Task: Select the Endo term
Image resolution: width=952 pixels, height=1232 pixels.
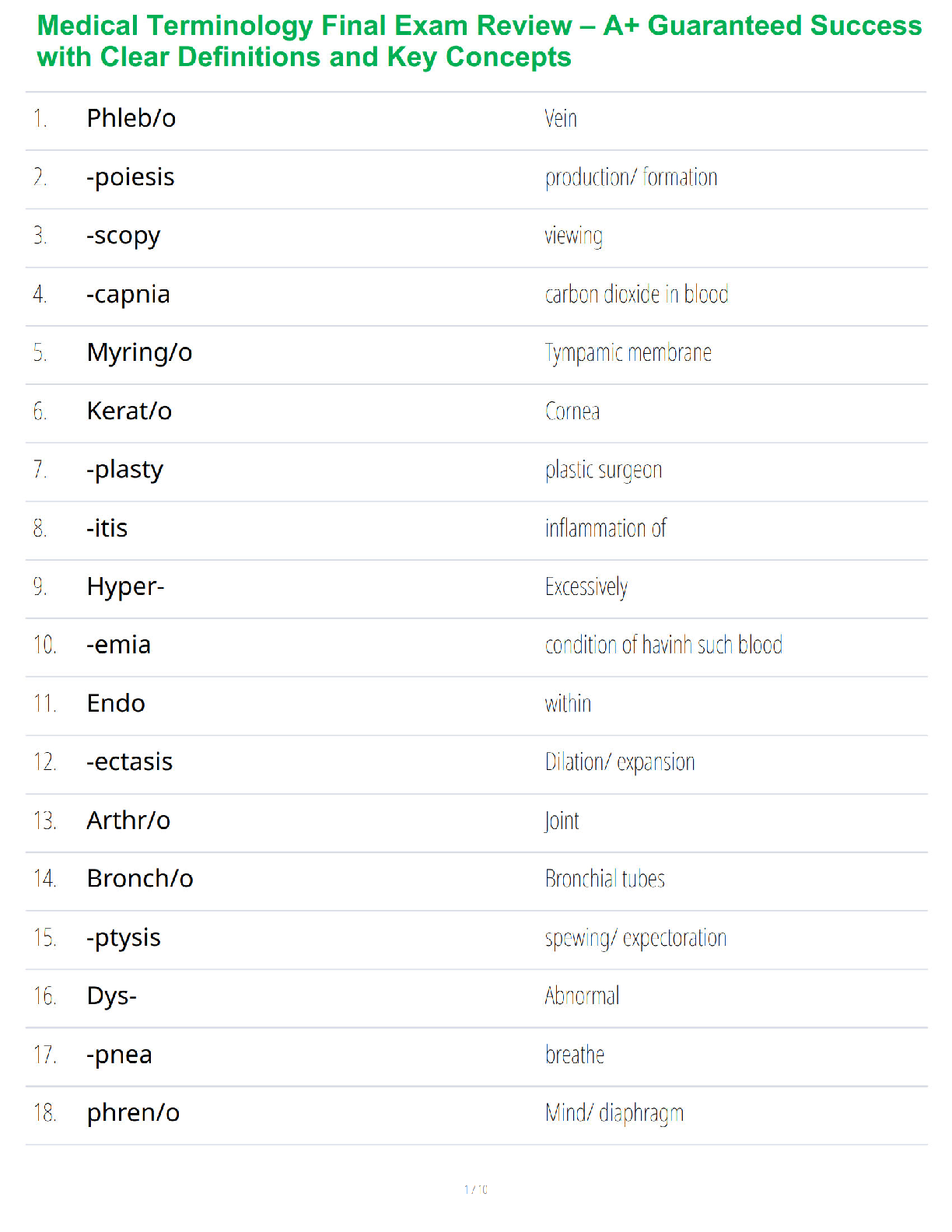Action: (116, 704)
